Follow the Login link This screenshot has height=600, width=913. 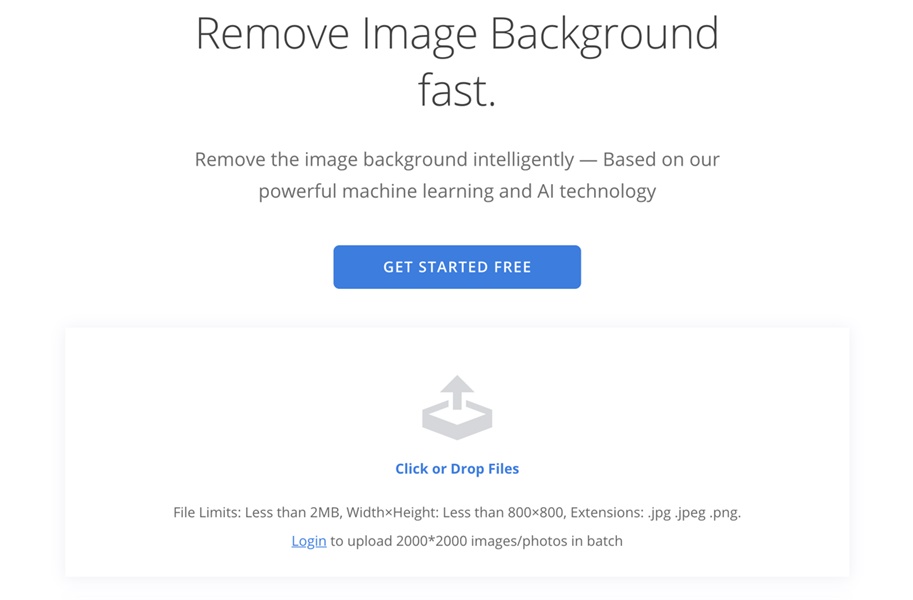click(309, 541)
